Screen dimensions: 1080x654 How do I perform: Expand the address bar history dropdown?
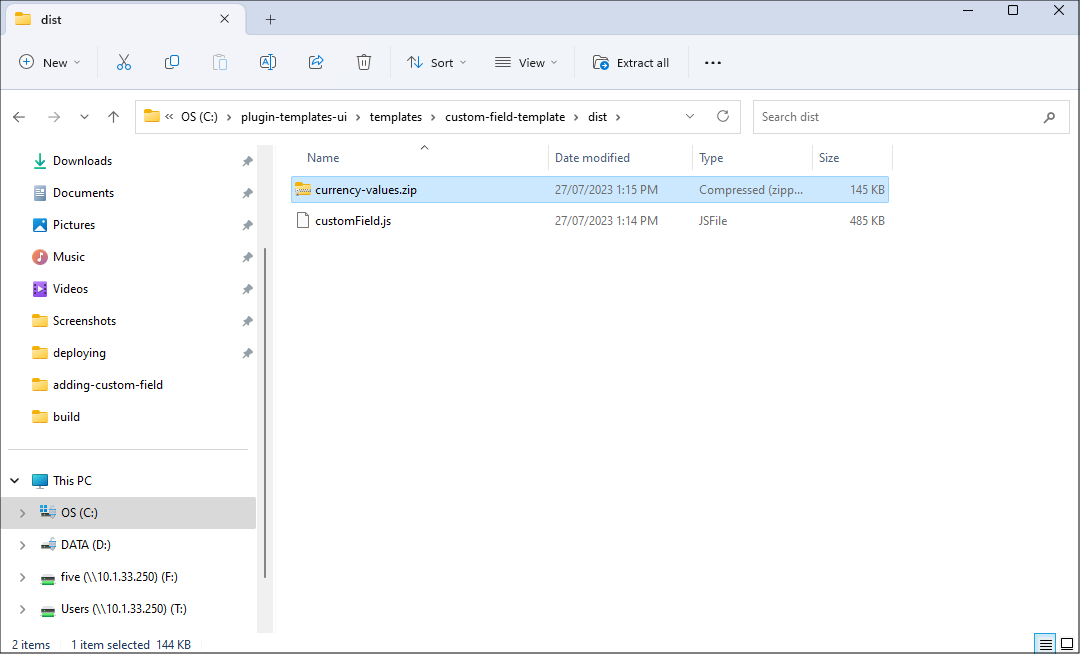pos(689,116)
